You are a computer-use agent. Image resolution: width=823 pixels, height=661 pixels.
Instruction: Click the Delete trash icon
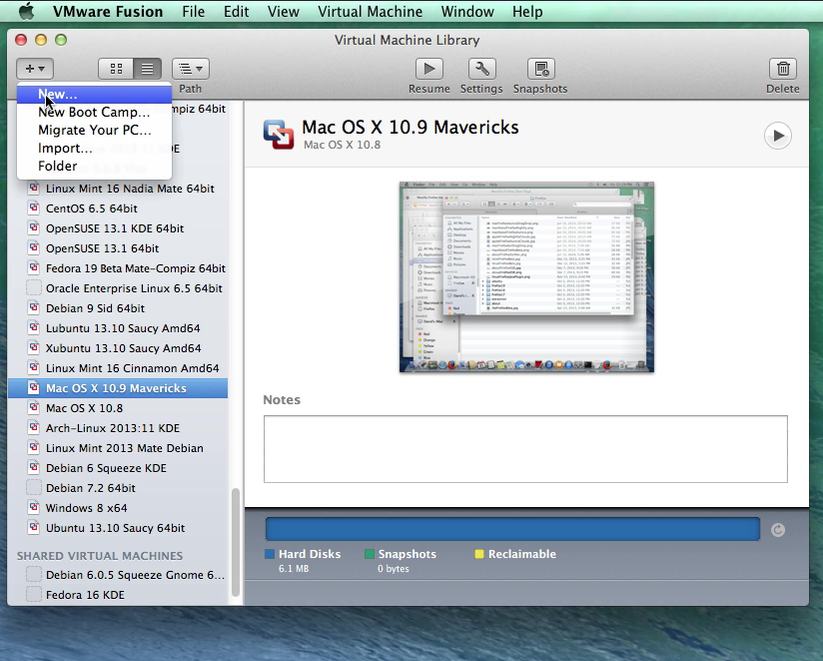click(783, 69)
